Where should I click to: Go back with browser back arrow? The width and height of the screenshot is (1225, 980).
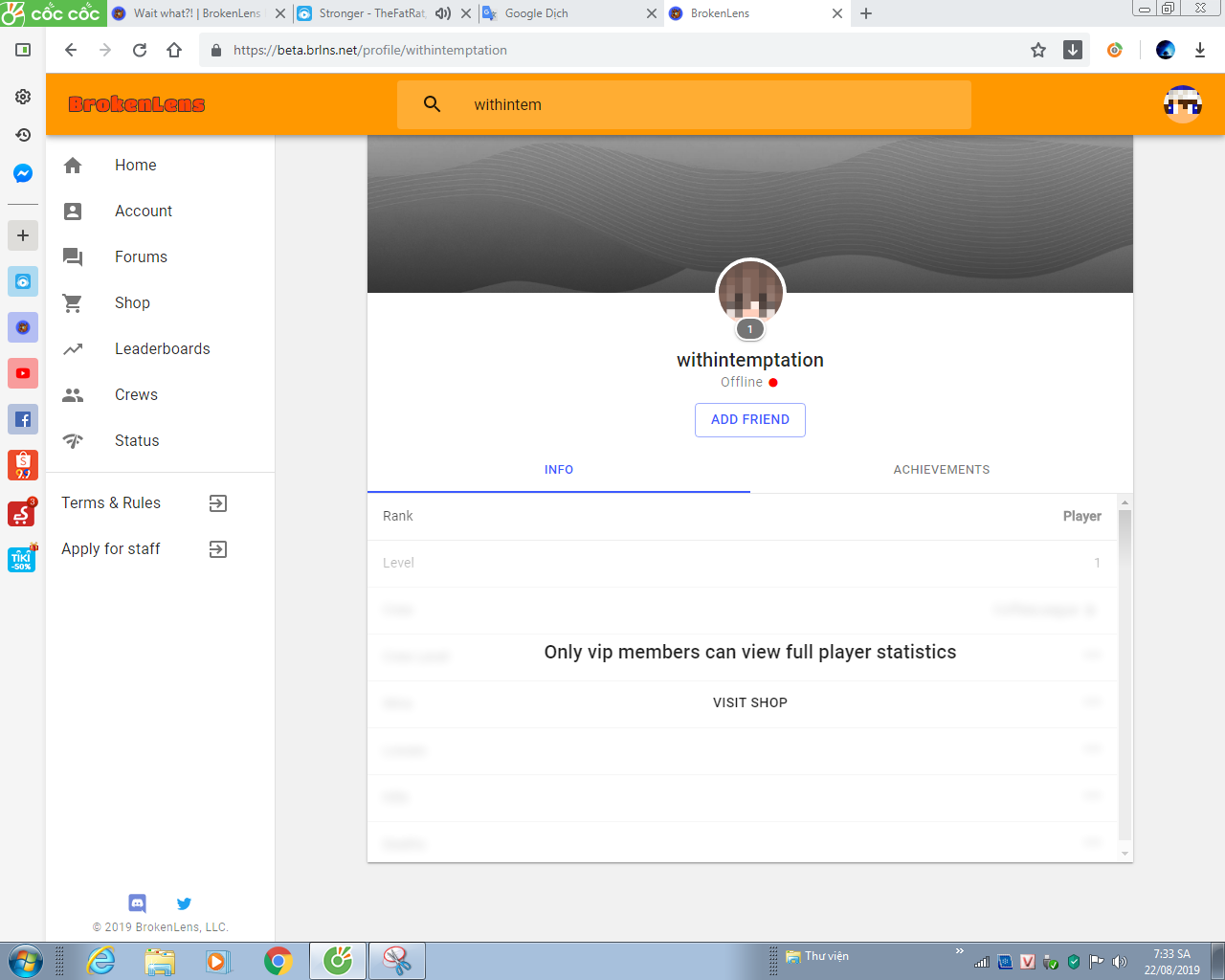click(x=71, y=50)
